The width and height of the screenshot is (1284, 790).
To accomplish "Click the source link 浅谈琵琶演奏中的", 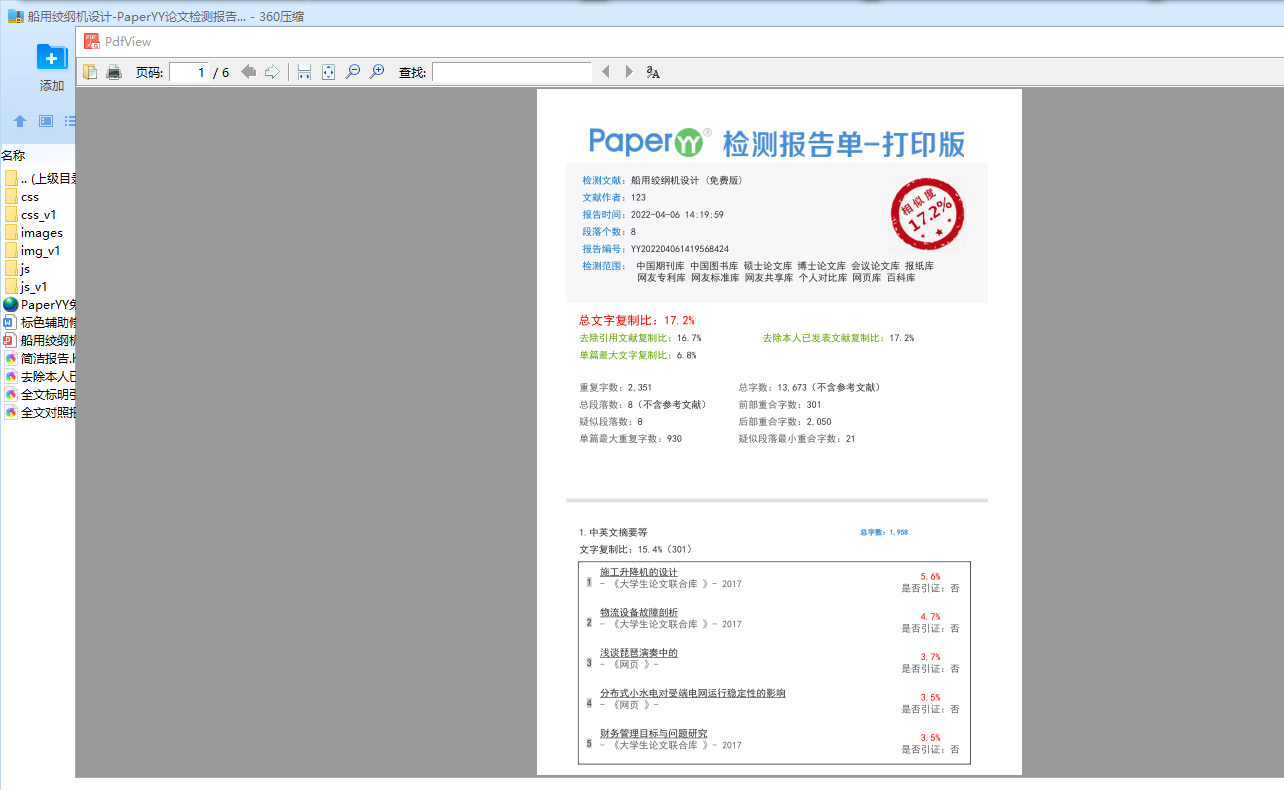I will [639, 653].
